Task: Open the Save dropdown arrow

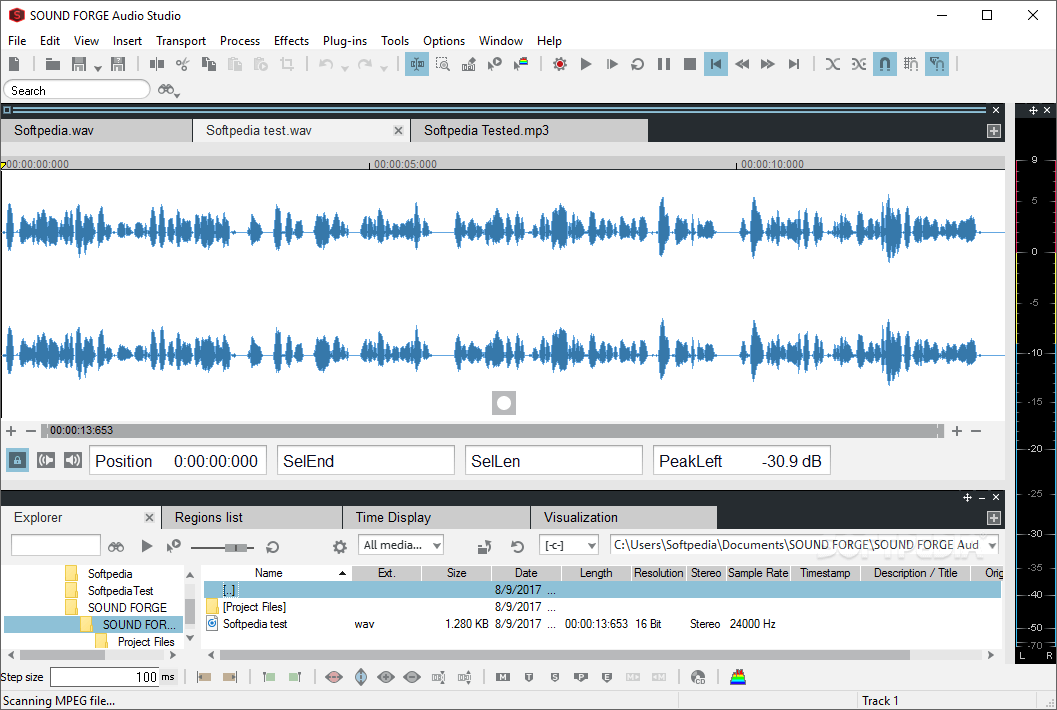Action: tap(98, 67)
